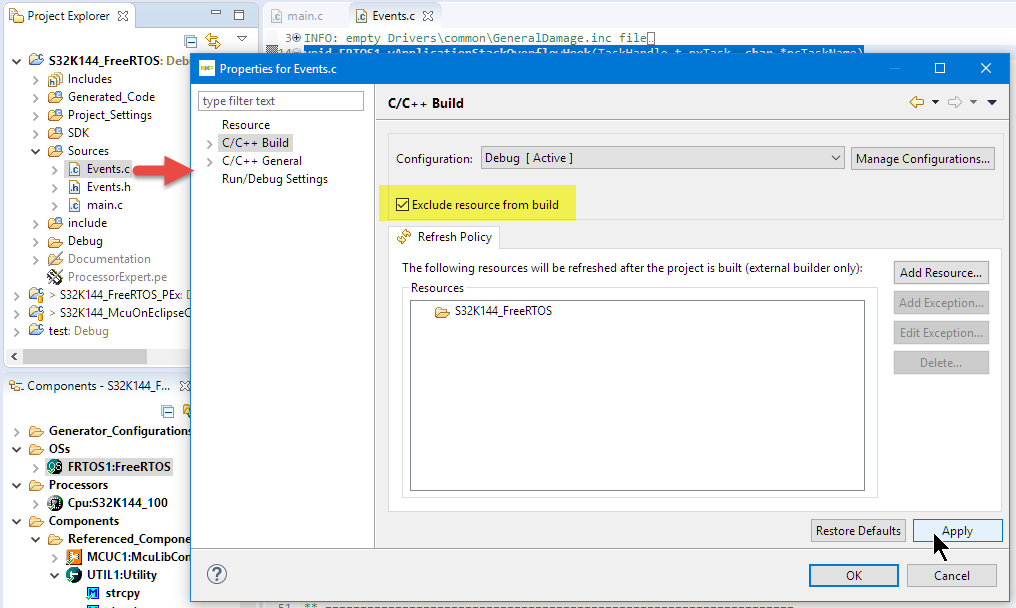
Task: Switch to the main.c editor tab
Action: (304, 16)
